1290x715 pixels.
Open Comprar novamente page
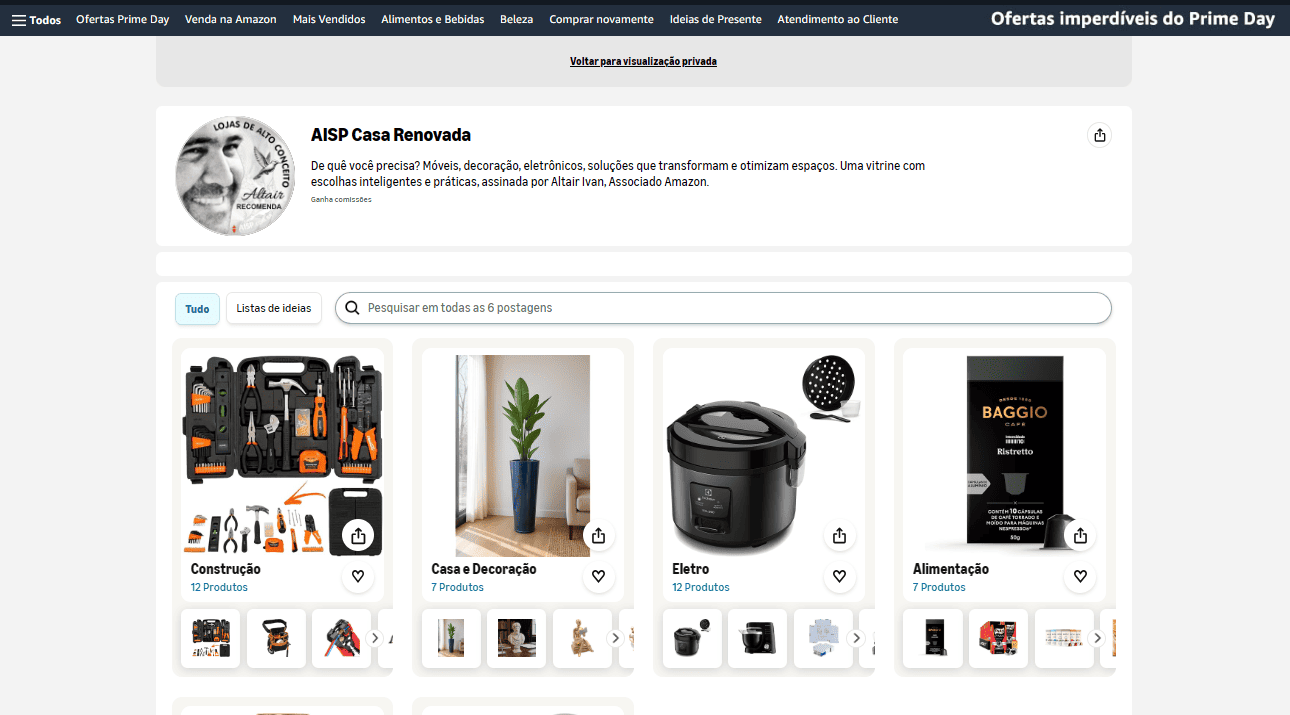point(601,19)
